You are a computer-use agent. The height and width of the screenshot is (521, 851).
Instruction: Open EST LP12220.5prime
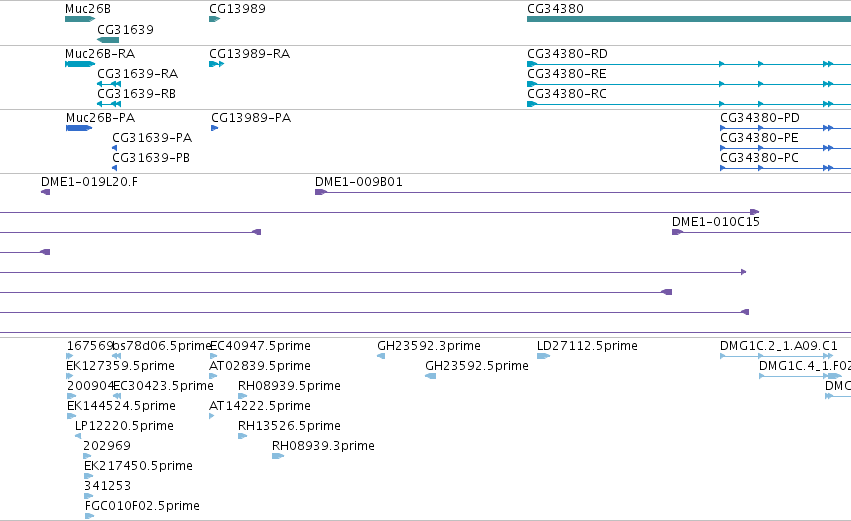pyautogui.click(x=124, y=426)
